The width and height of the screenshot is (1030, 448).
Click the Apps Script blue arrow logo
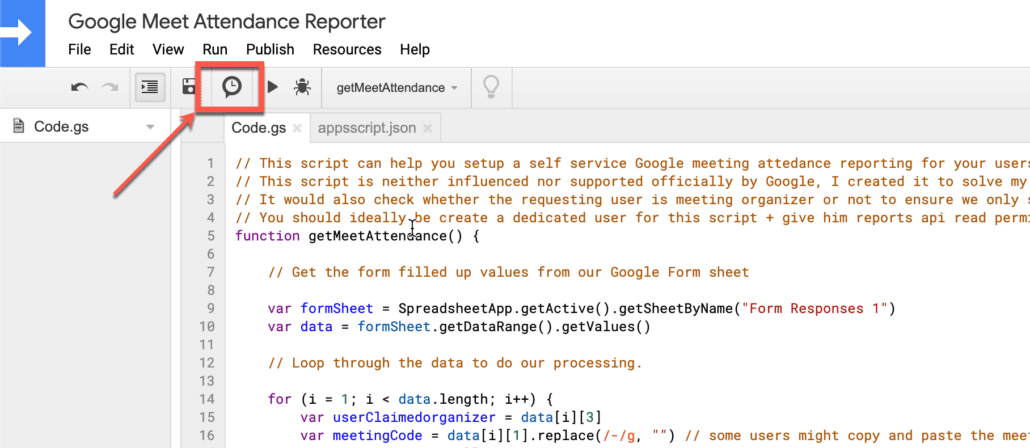22,33
